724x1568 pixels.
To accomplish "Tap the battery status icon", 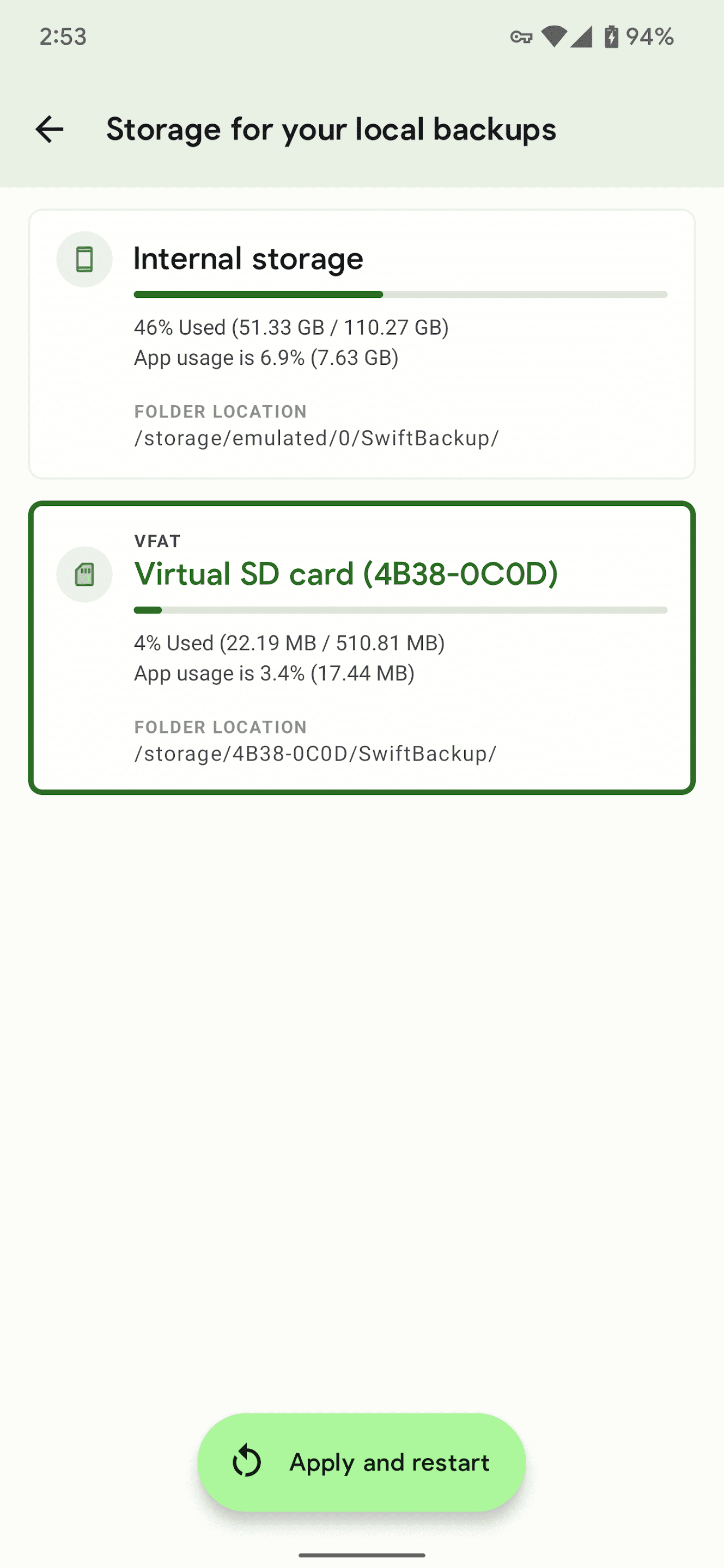I will [611, 36].
